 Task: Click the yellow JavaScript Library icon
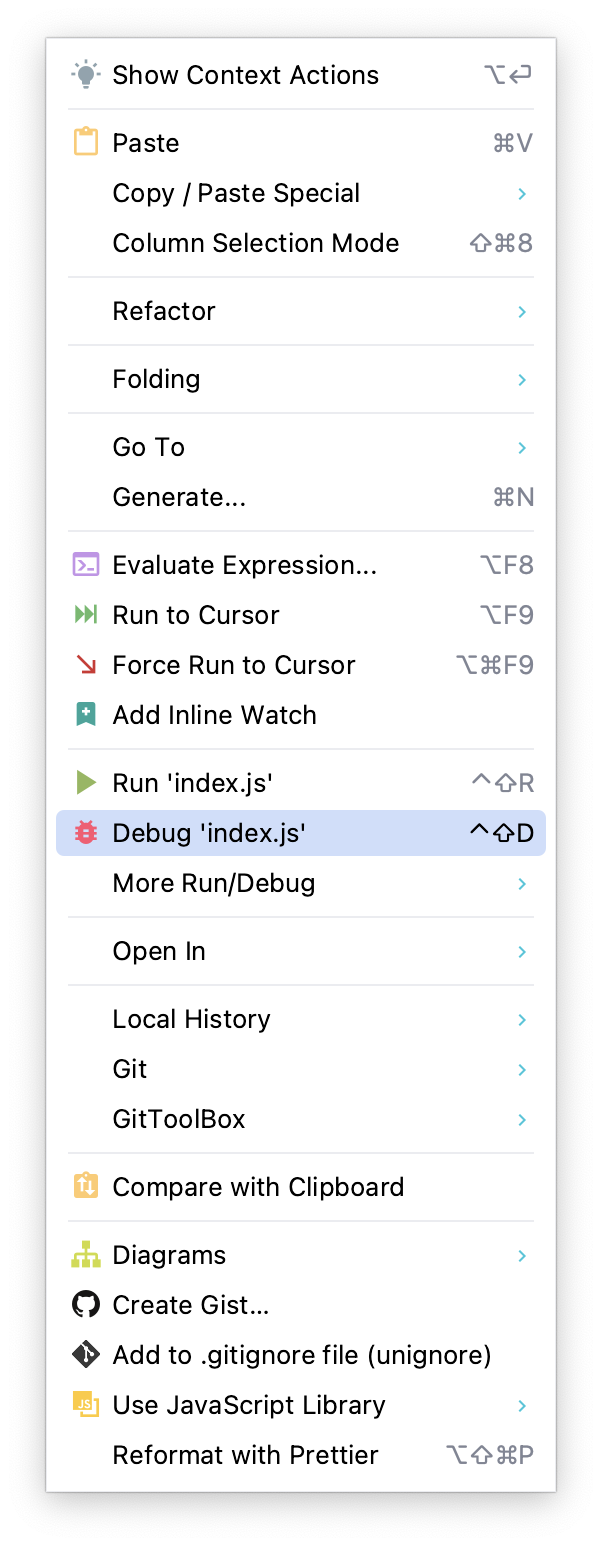[86, 1404]
